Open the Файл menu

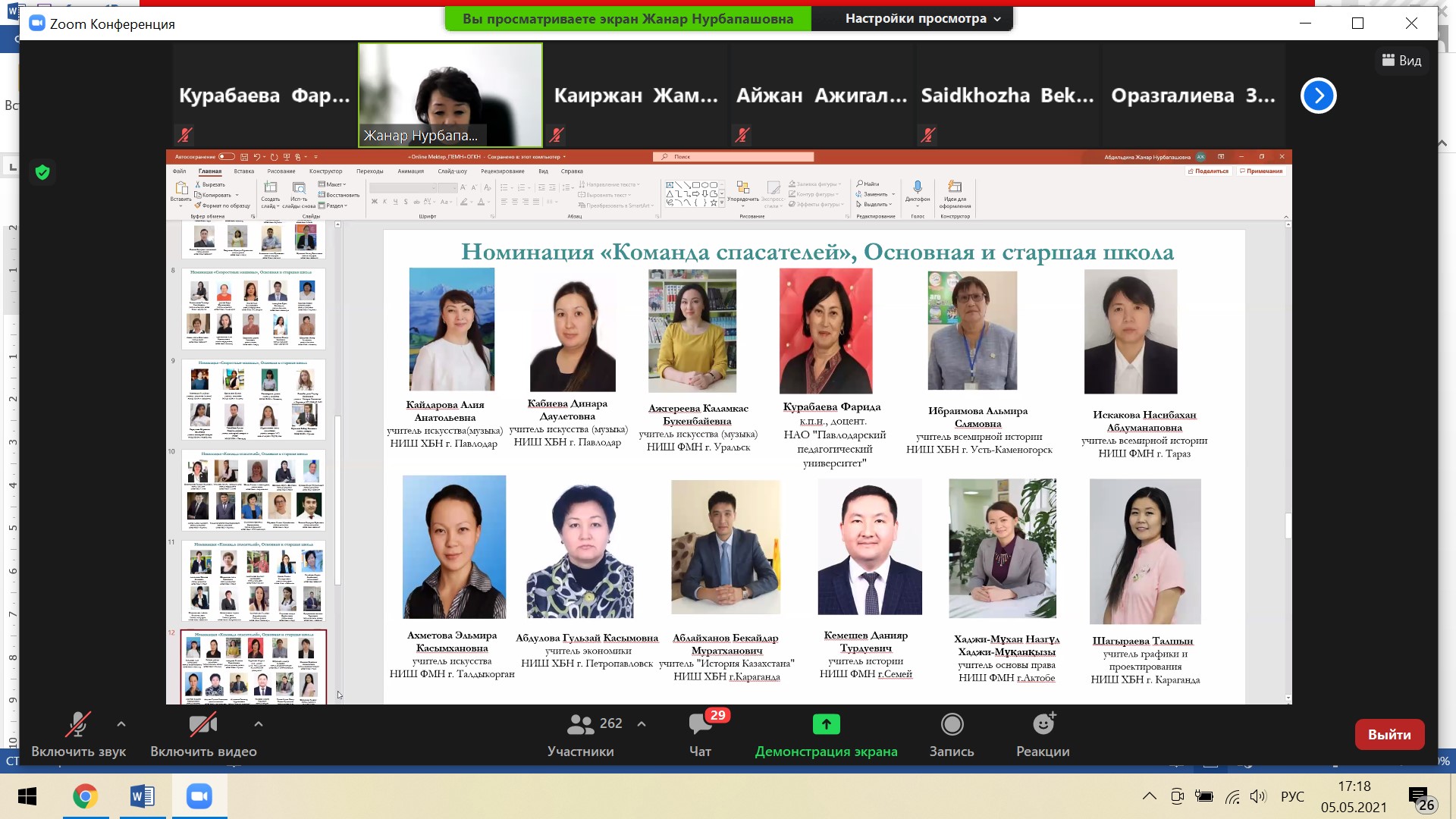pyautogui.click(x=179, y=171)
